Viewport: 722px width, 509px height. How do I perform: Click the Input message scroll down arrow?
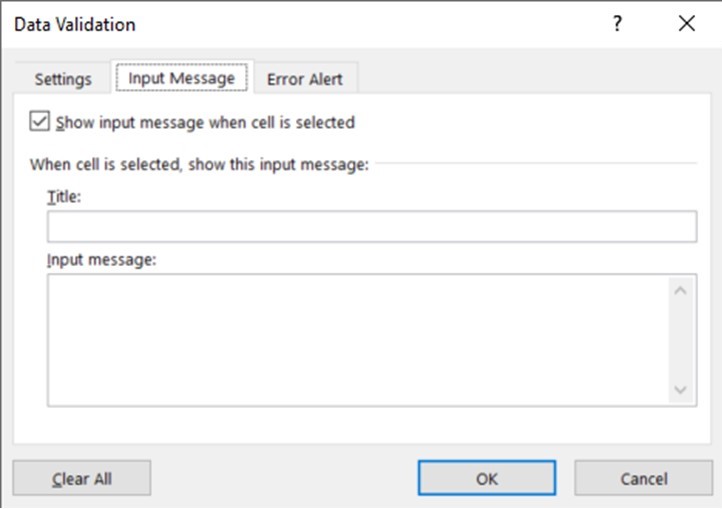click(x=680, y=389)
